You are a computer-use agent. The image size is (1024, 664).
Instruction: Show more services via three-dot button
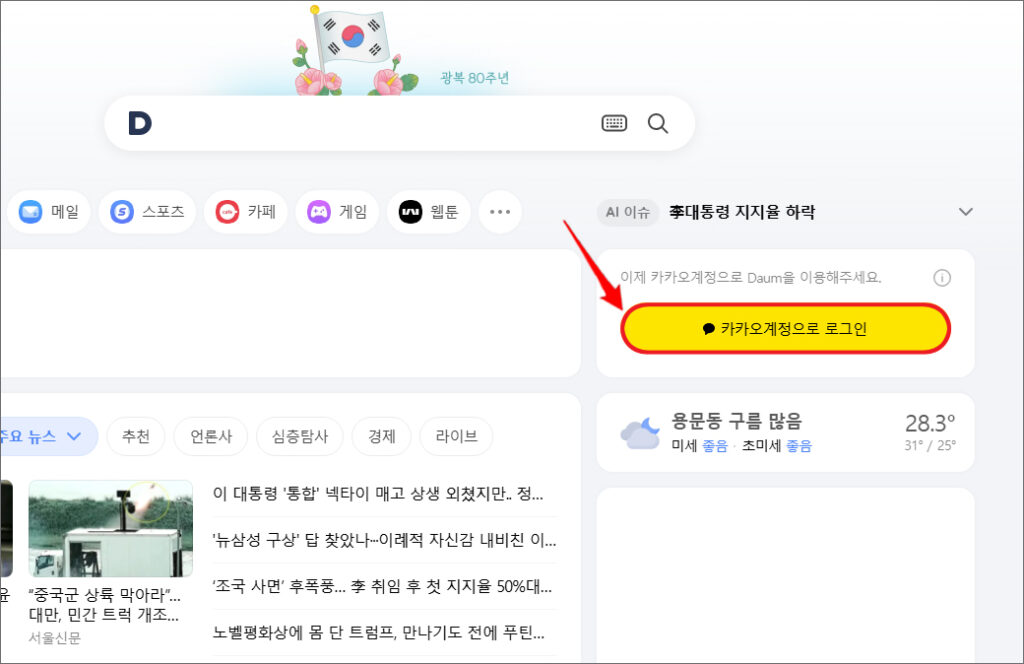pos(500,212)
